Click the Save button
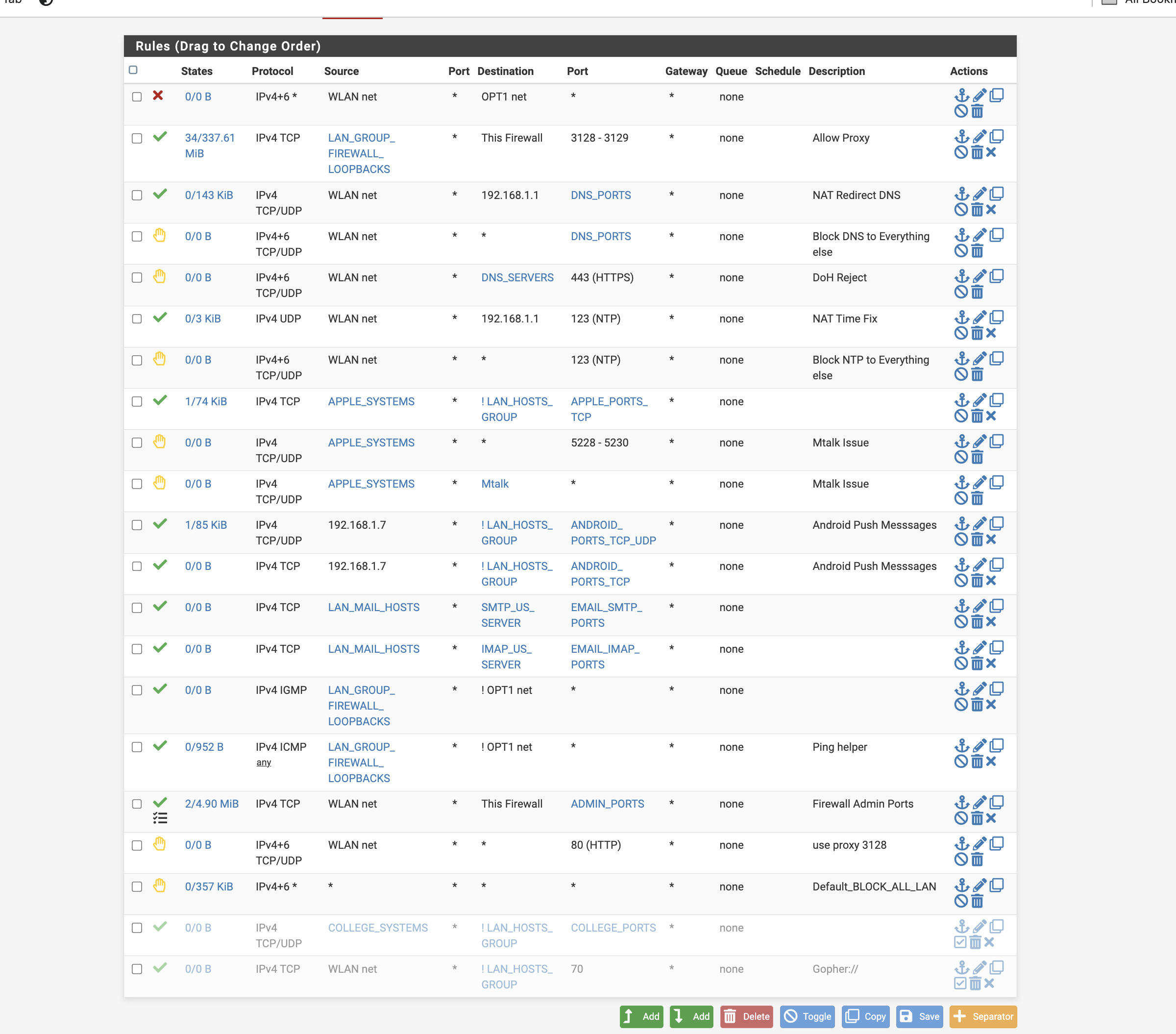1176x1034 pixels. [919, 1016]
